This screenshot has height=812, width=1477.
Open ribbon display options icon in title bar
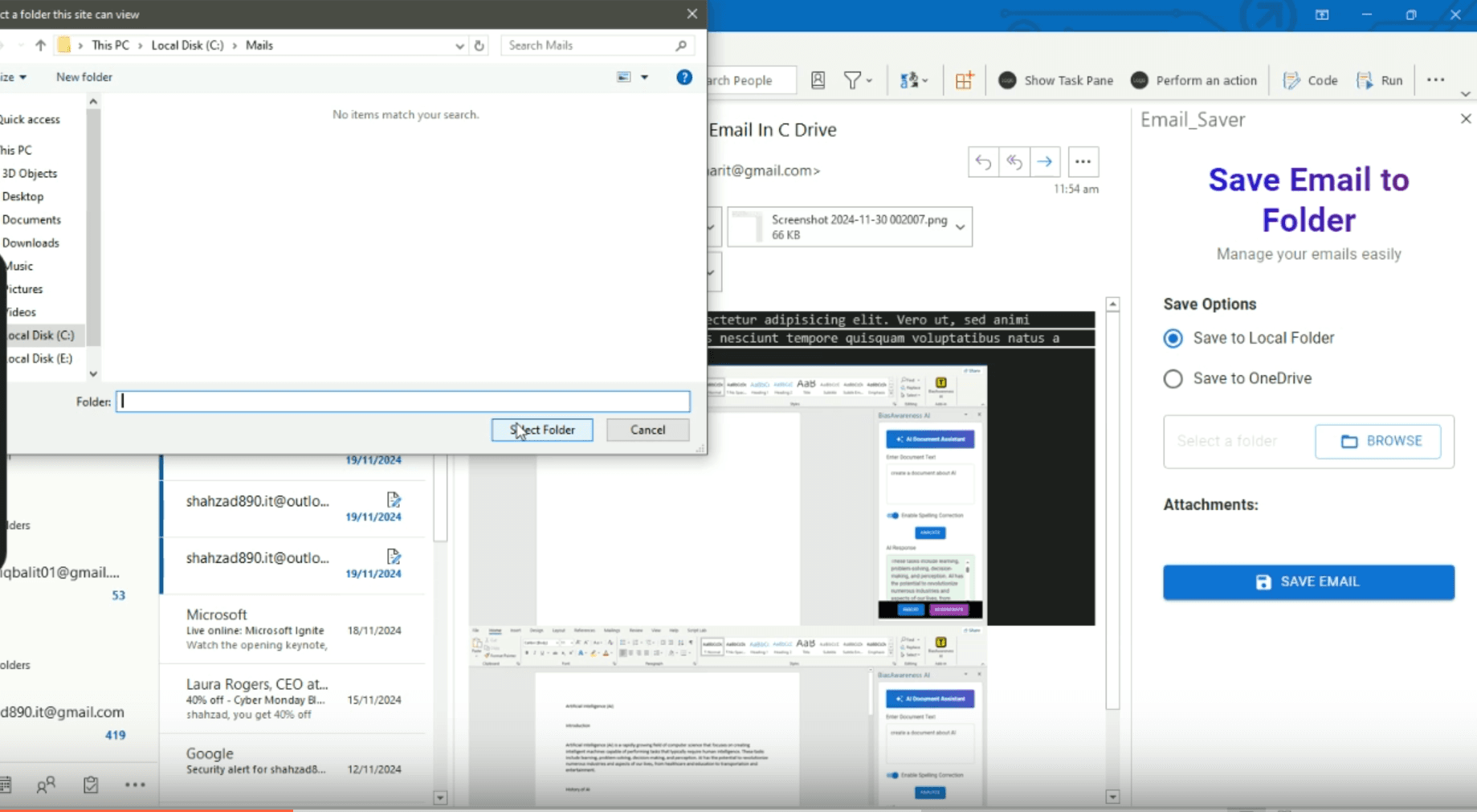1322,14
